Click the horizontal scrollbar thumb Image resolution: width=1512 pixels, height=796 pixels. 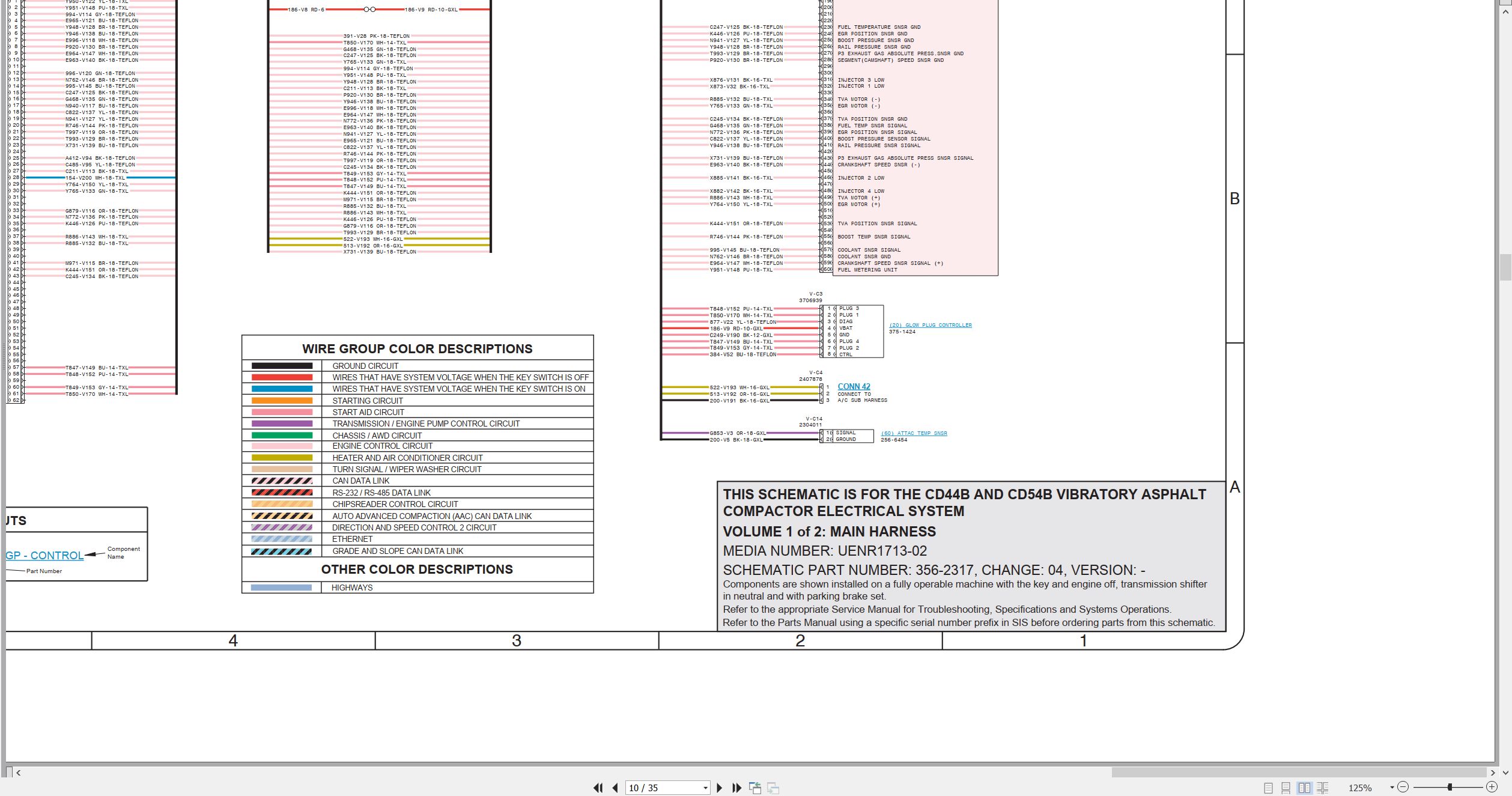click(x=1299, y=773)
